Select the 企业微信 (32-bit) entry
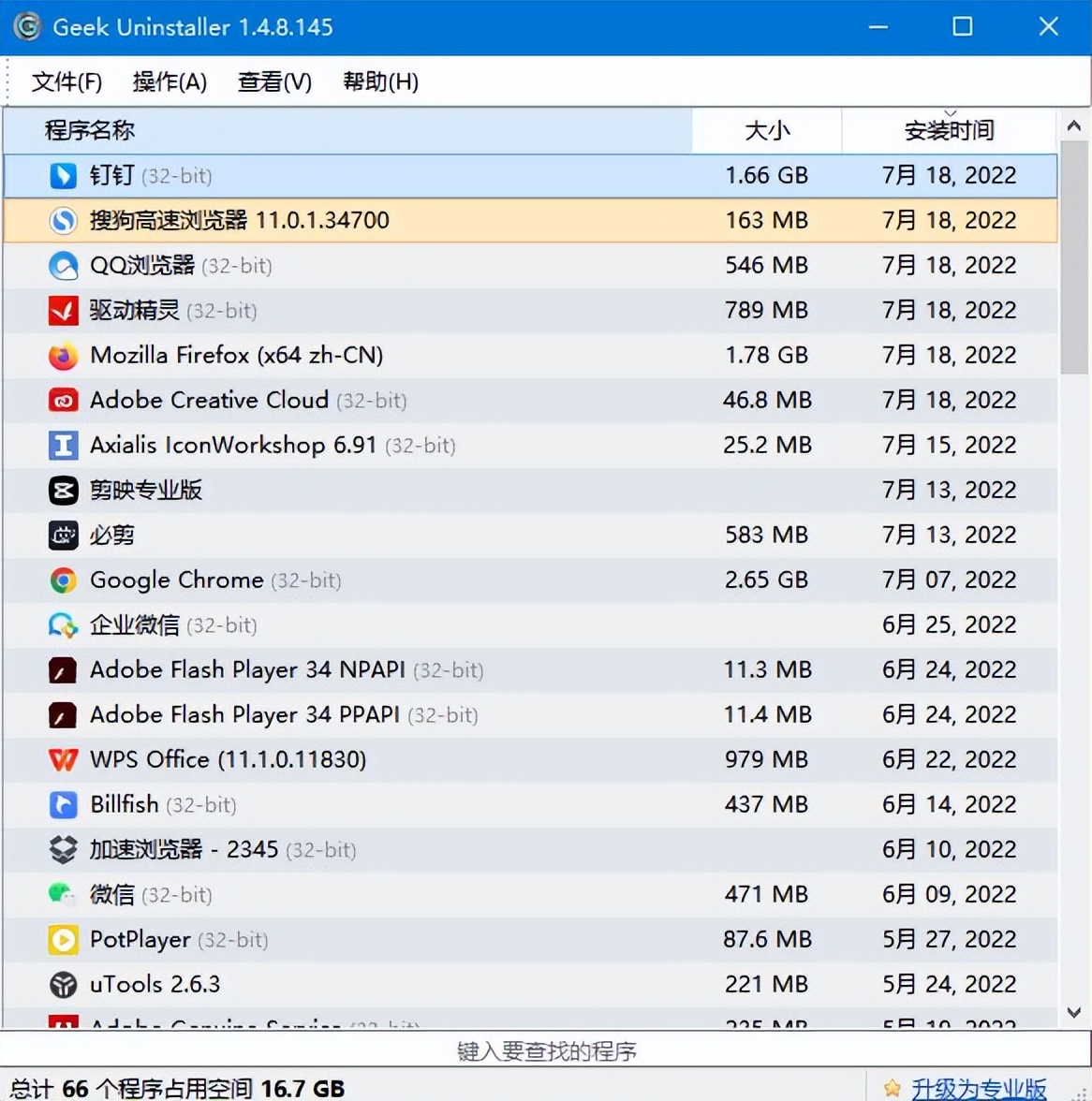The height and width of the screenshot is (1101, 1092). (173, 625)
